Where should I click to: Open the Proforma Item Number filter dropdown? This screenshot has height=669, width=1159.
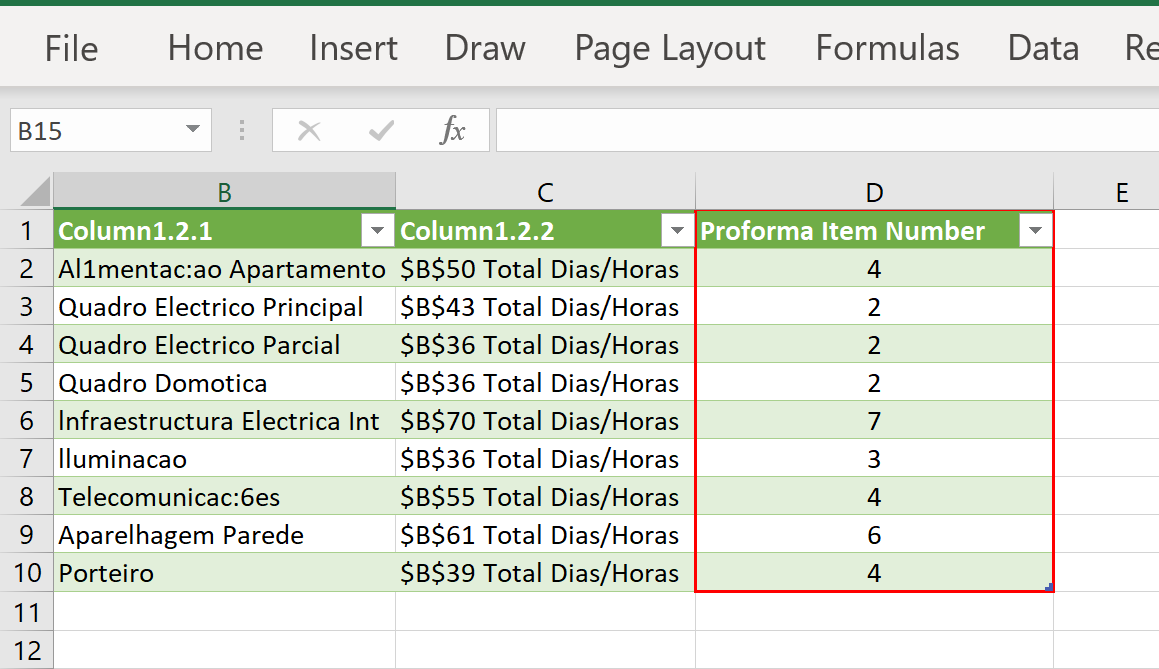coord(1034,232)
